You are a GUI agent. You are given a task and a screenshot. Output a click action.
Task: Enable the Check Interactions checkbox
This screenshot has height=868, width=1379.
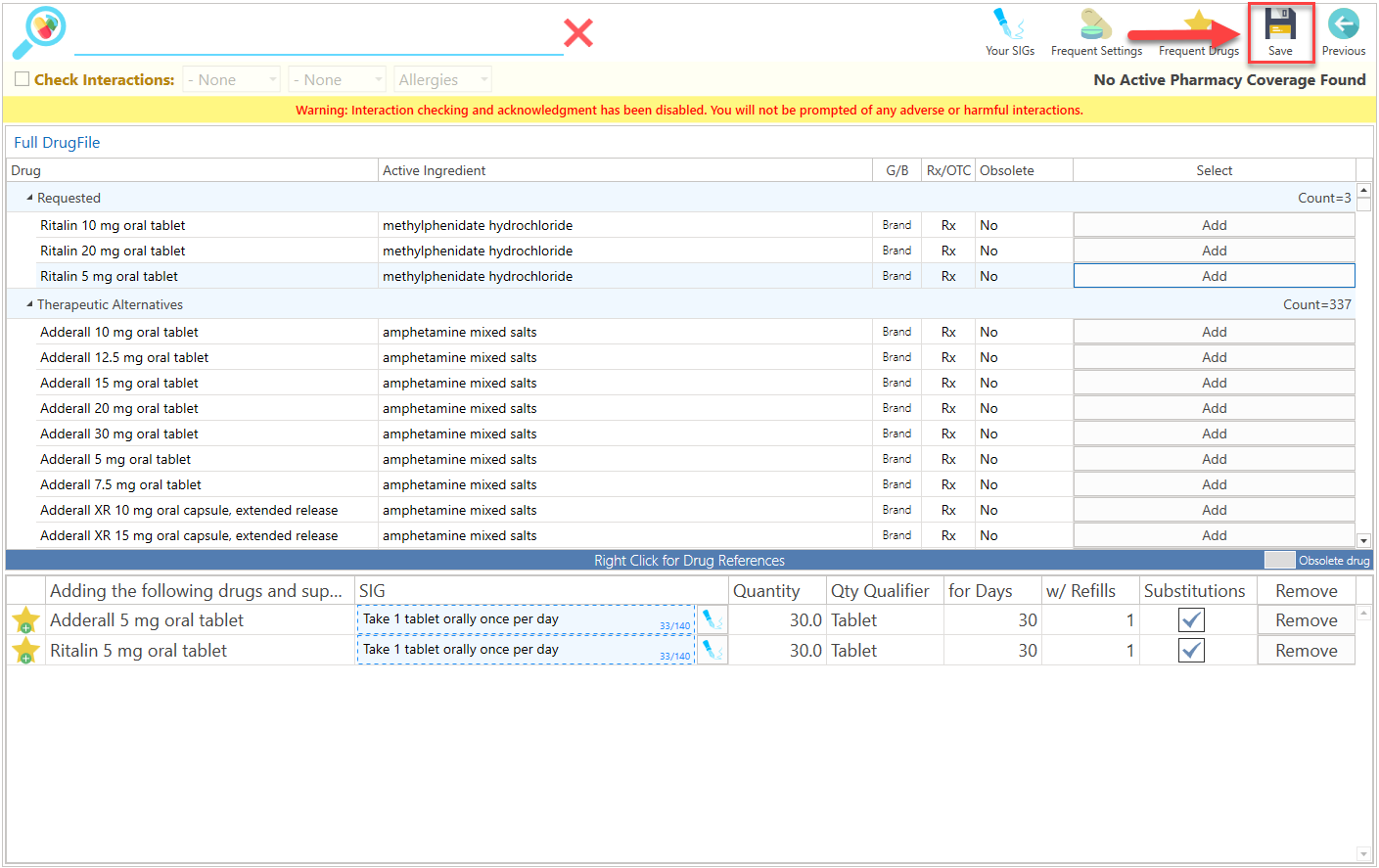(x=22, y=79)
